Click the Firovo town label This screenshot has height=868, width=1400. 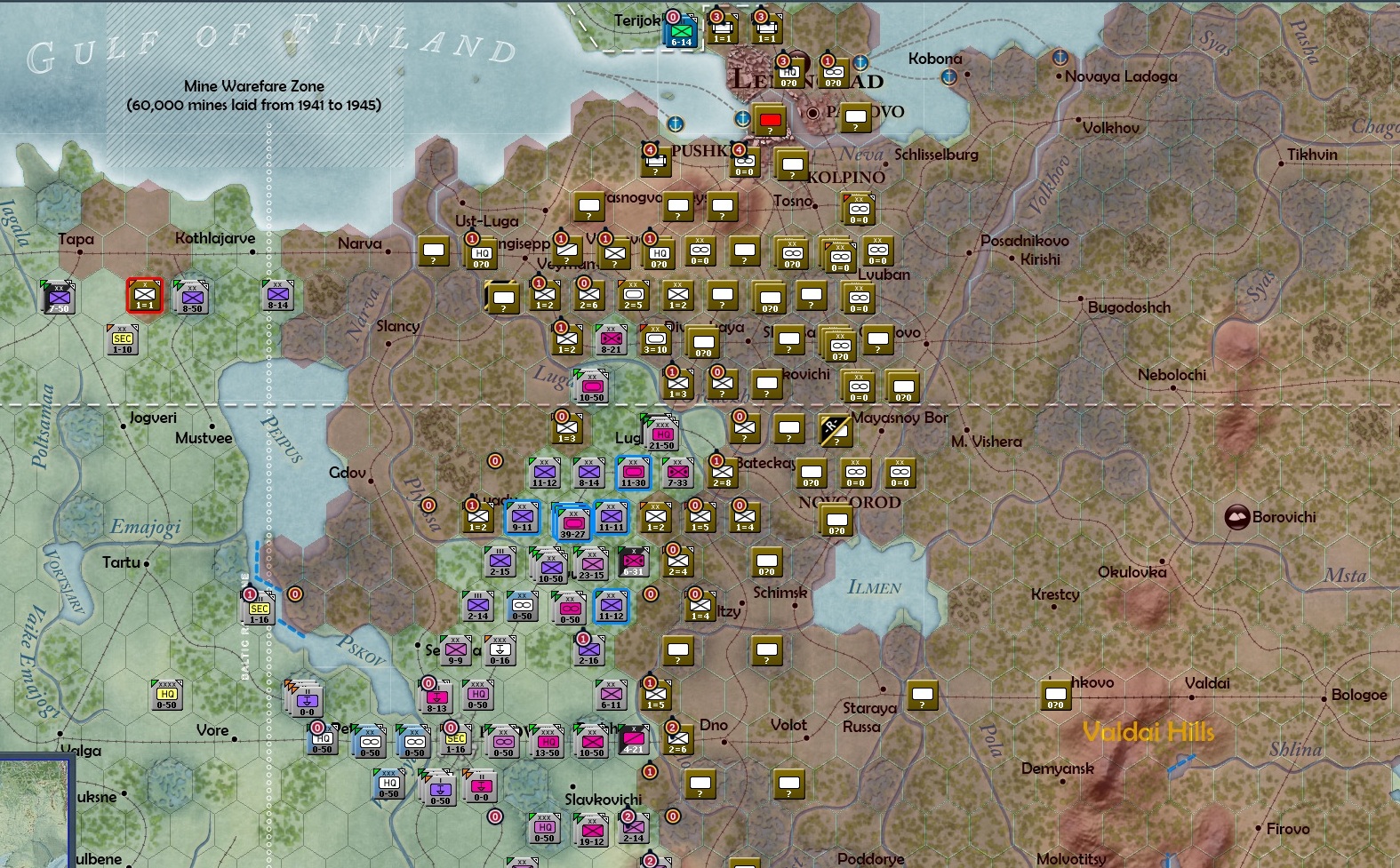[1287, 829]
